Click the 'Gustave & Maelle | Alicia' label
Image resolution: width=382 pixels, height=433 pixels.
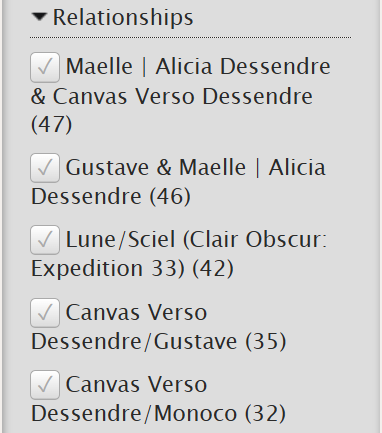[x=196, y=167]
